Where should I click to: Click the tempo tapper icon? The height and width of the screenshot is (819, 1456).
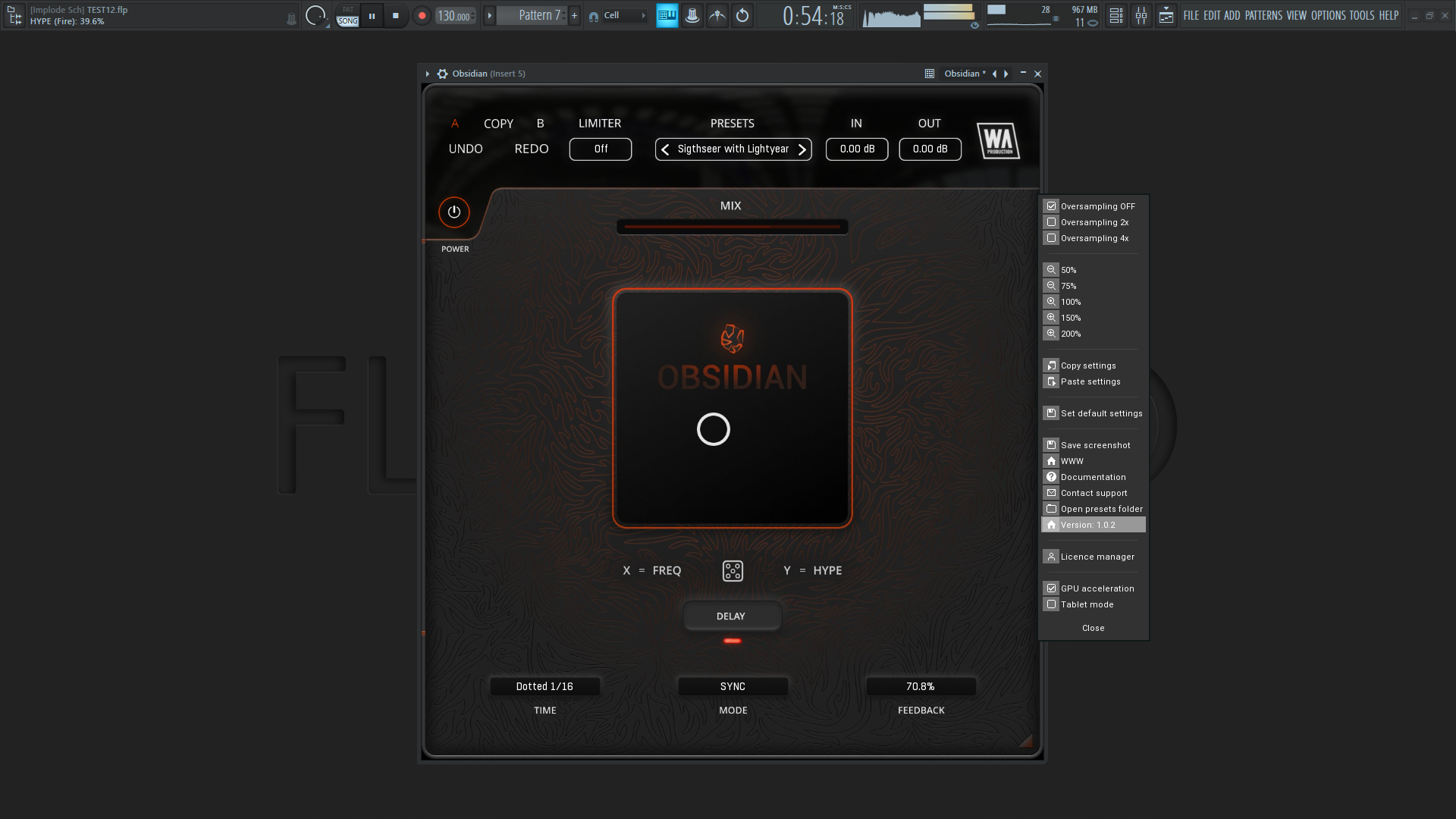[717, 15]
